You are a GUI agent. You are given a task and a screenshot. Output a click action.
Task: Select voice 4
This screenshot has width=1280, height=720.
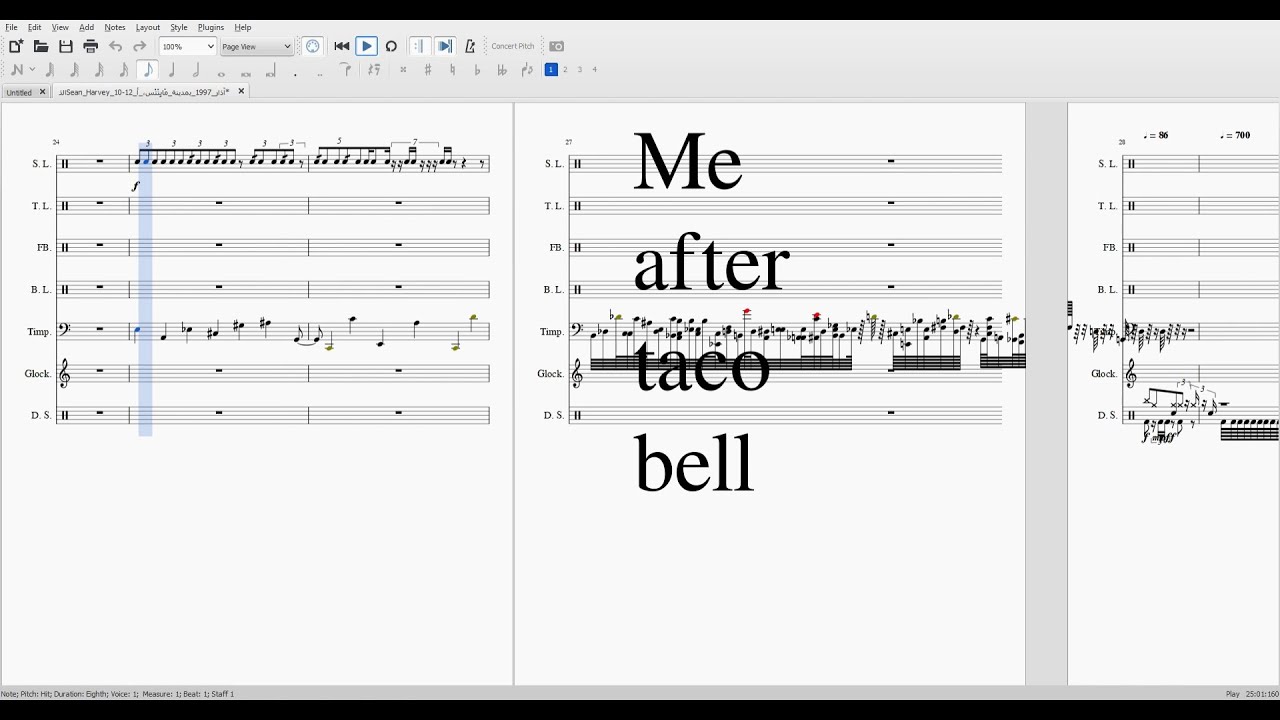tap(594, 70)
